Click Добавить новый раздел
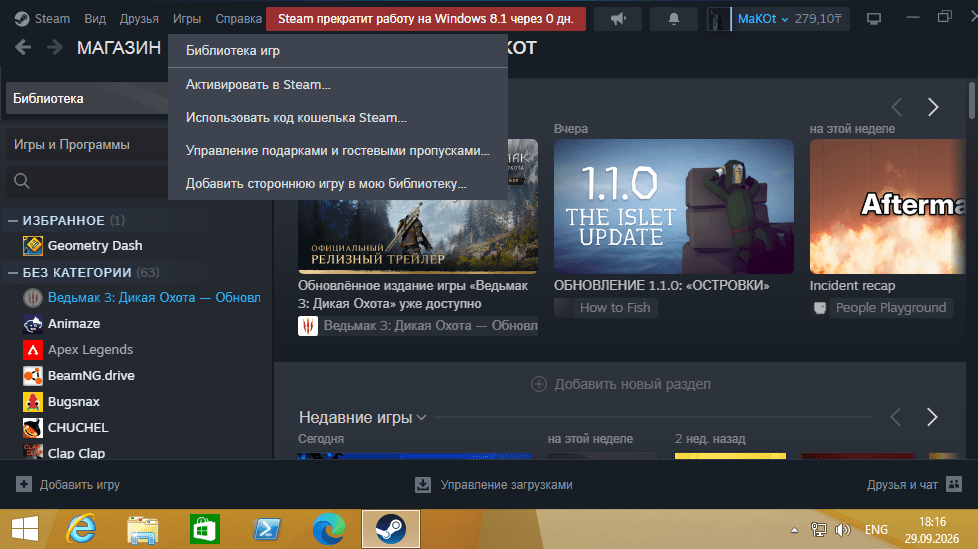 pos(621,384)
